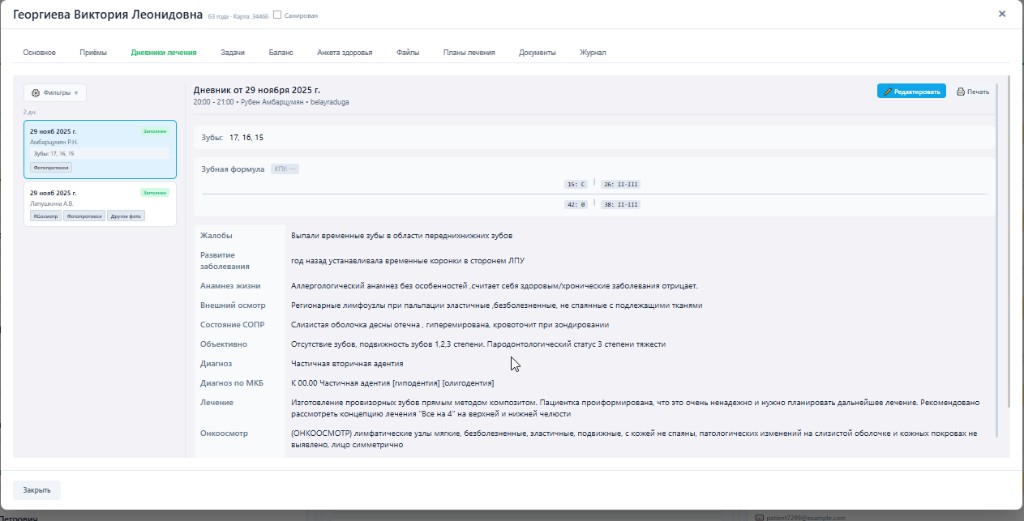Click the gear icon in Фильтры
The width and height of the screenshot is (1024, 521).
tap(37, 92)
